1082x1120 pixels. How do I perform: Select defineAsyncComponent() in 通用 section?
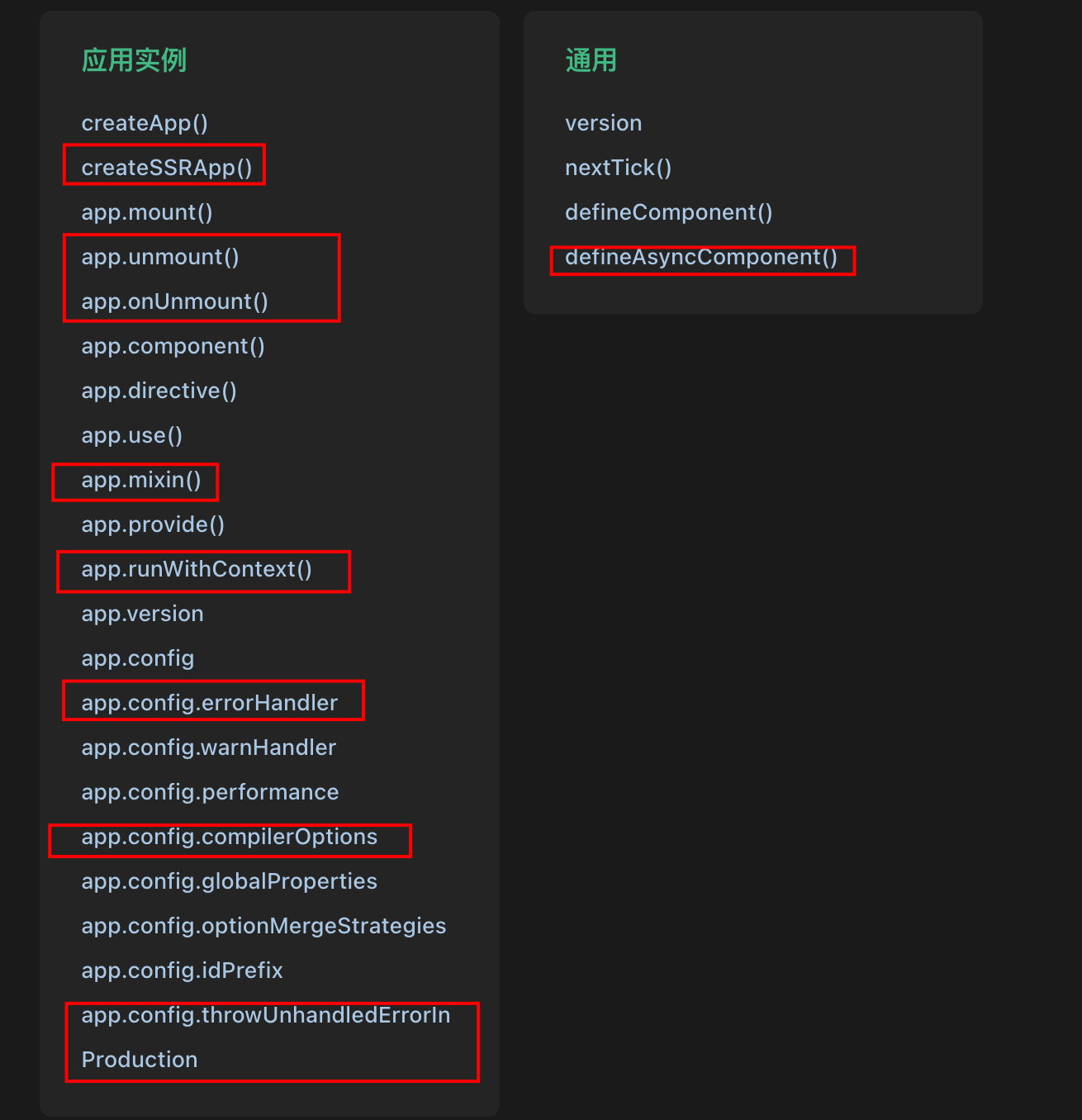pyautogui.click(x=701, y=257)
